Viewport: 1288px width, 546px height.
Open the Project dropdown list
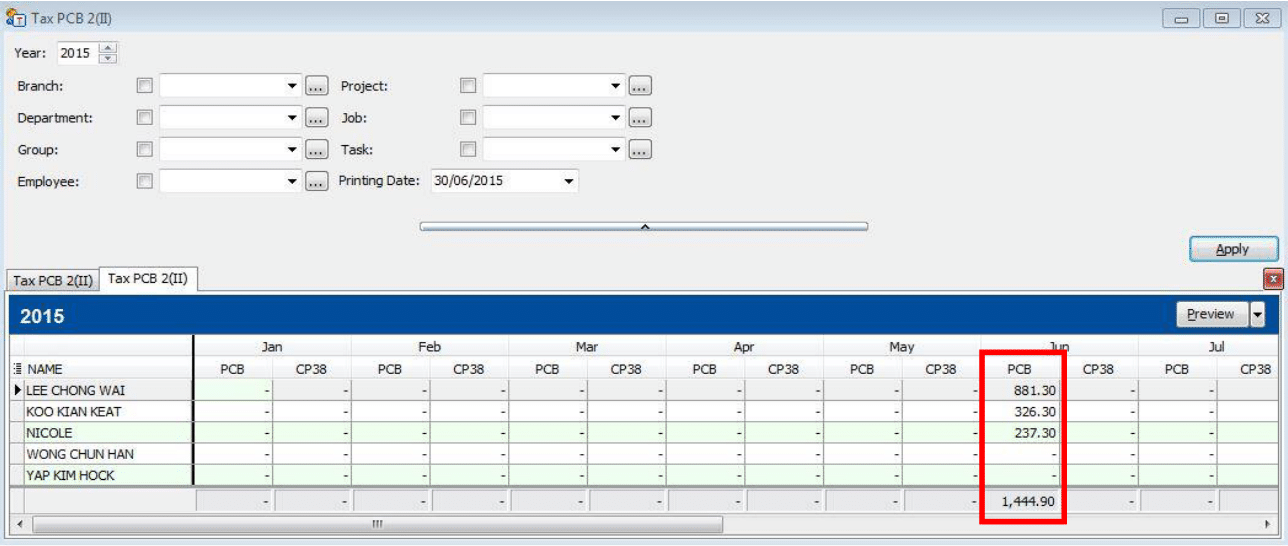(616, 86)
